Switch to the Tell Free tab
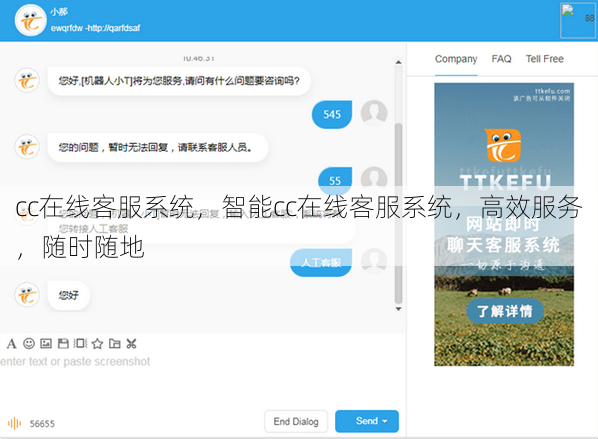 click(x=545, y=59)
